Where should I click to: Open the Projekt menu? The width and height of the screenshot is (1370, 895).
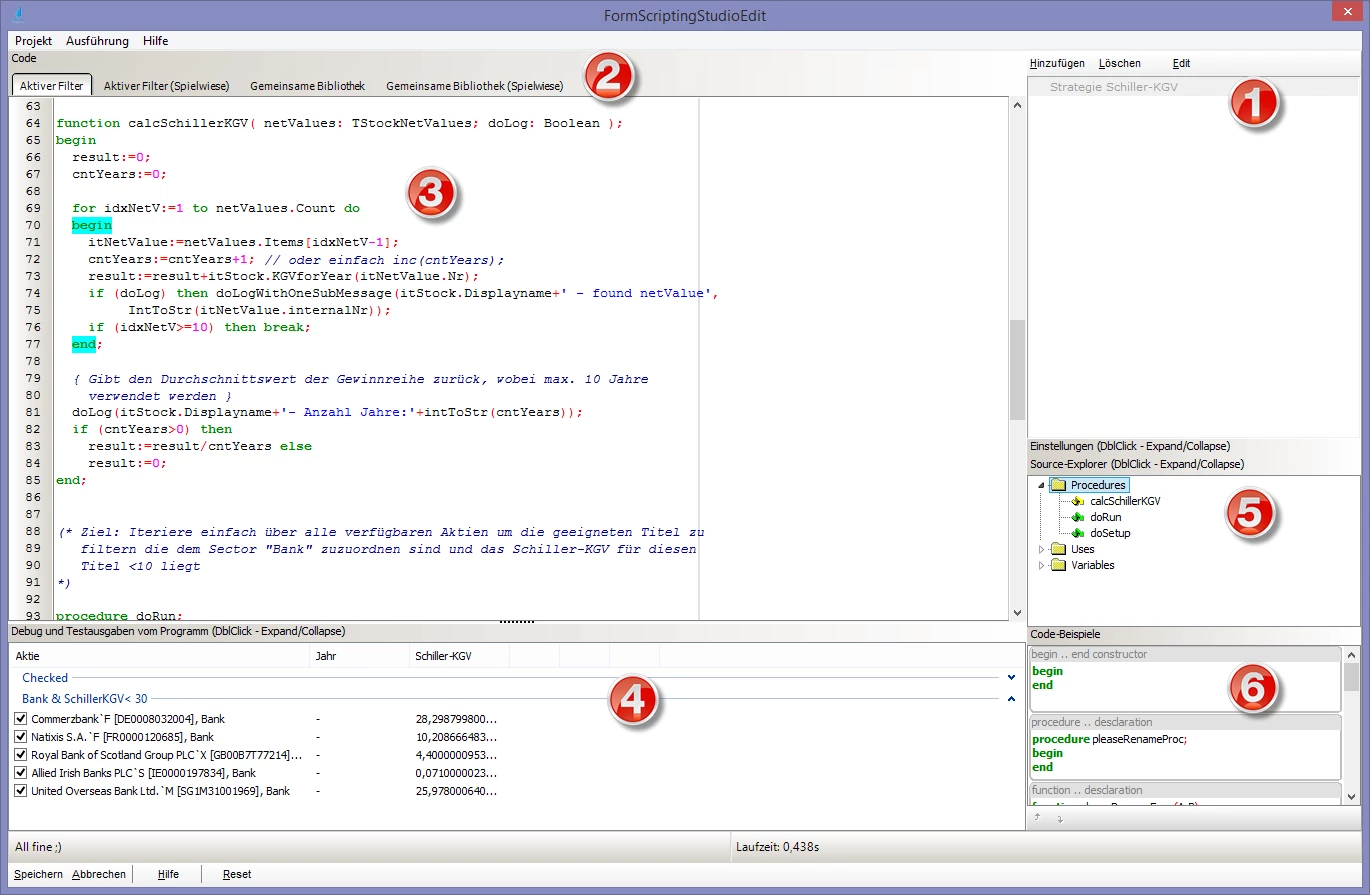tap(33, 41)
